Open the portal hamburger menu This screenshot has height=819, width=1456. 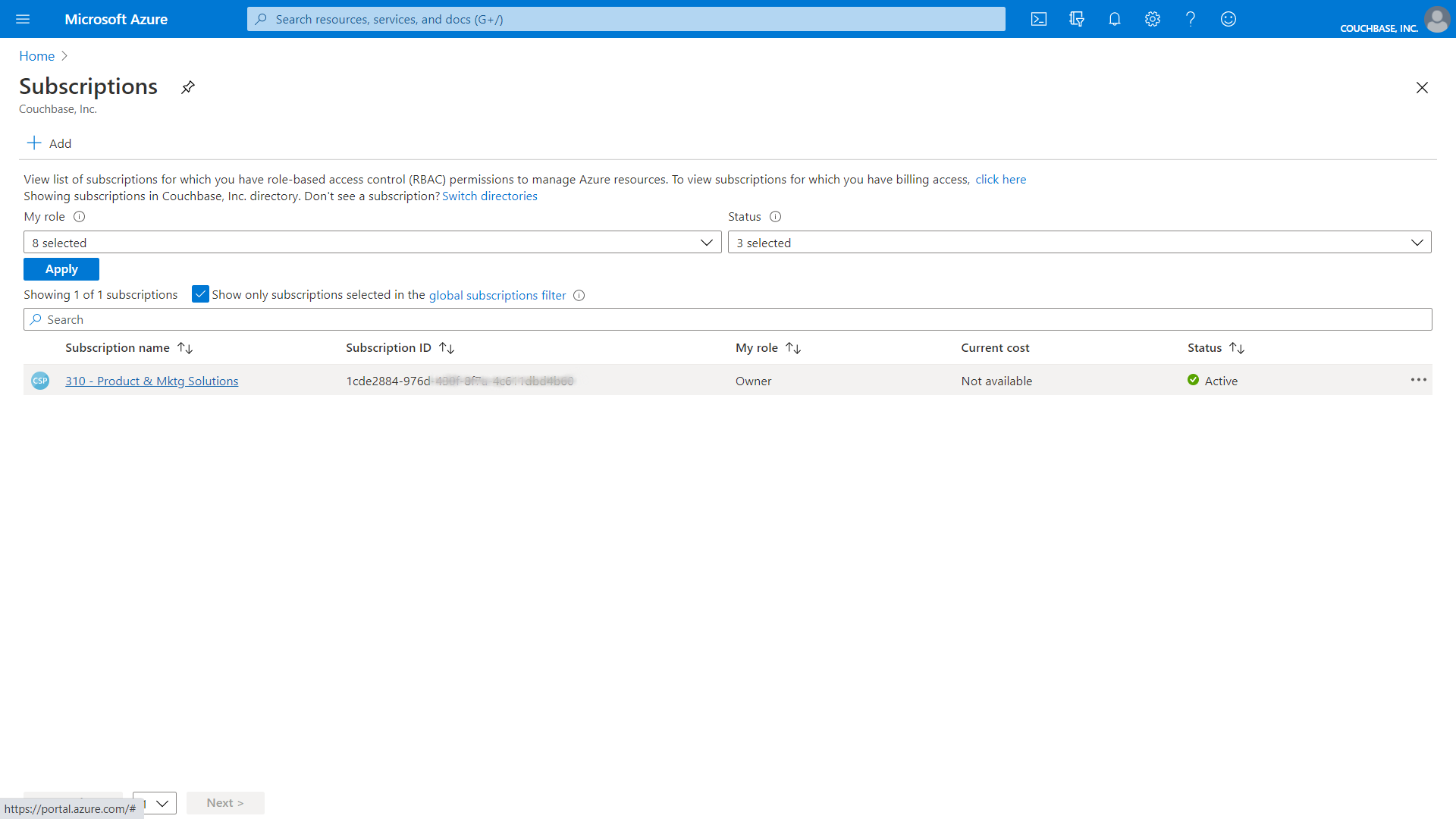coord(23,19)
